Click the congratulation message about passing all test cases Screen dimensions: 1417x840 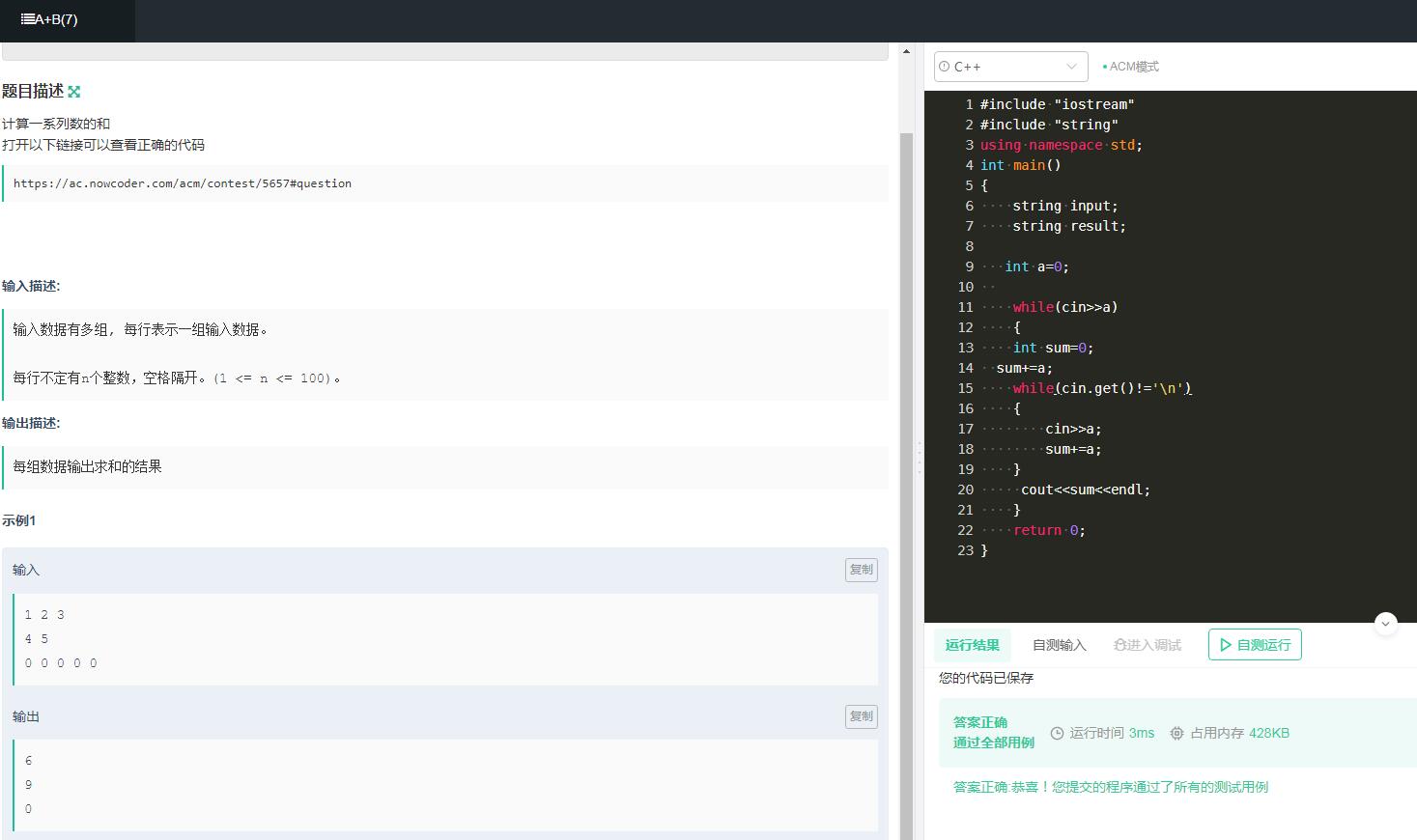pos(1111,787)
